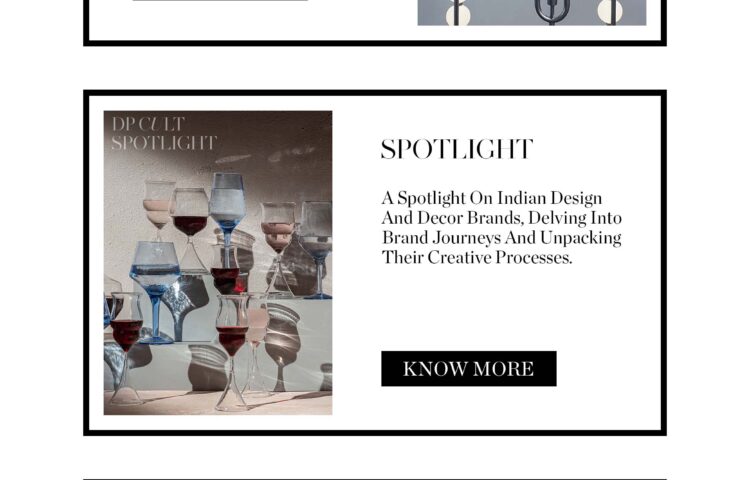Click the KNOW MORE button
750x480 pixels.
tap(468, 369)
